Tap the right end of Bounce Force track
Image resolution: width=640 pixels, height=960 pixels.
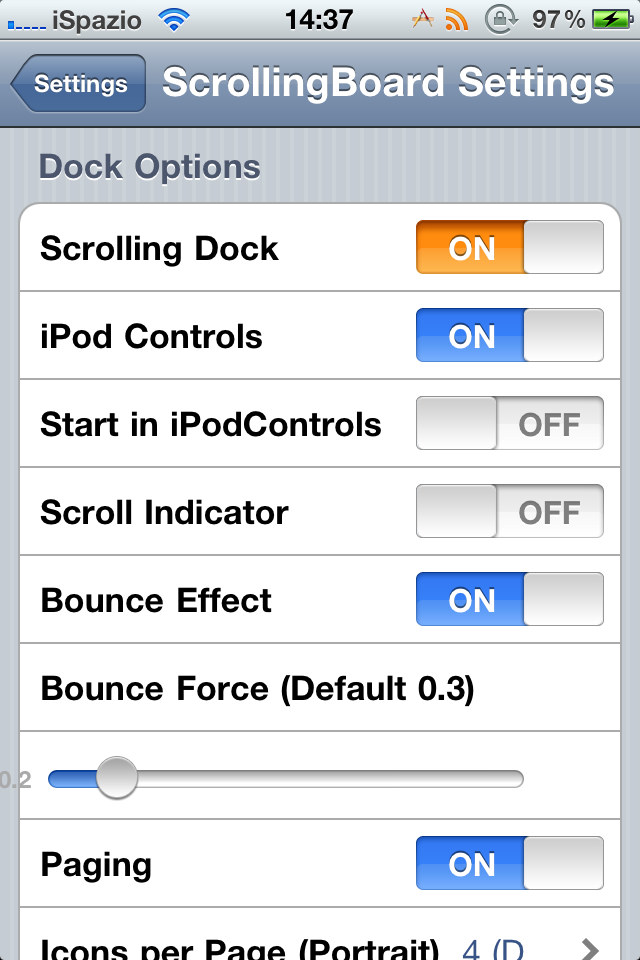coord(516,778)
